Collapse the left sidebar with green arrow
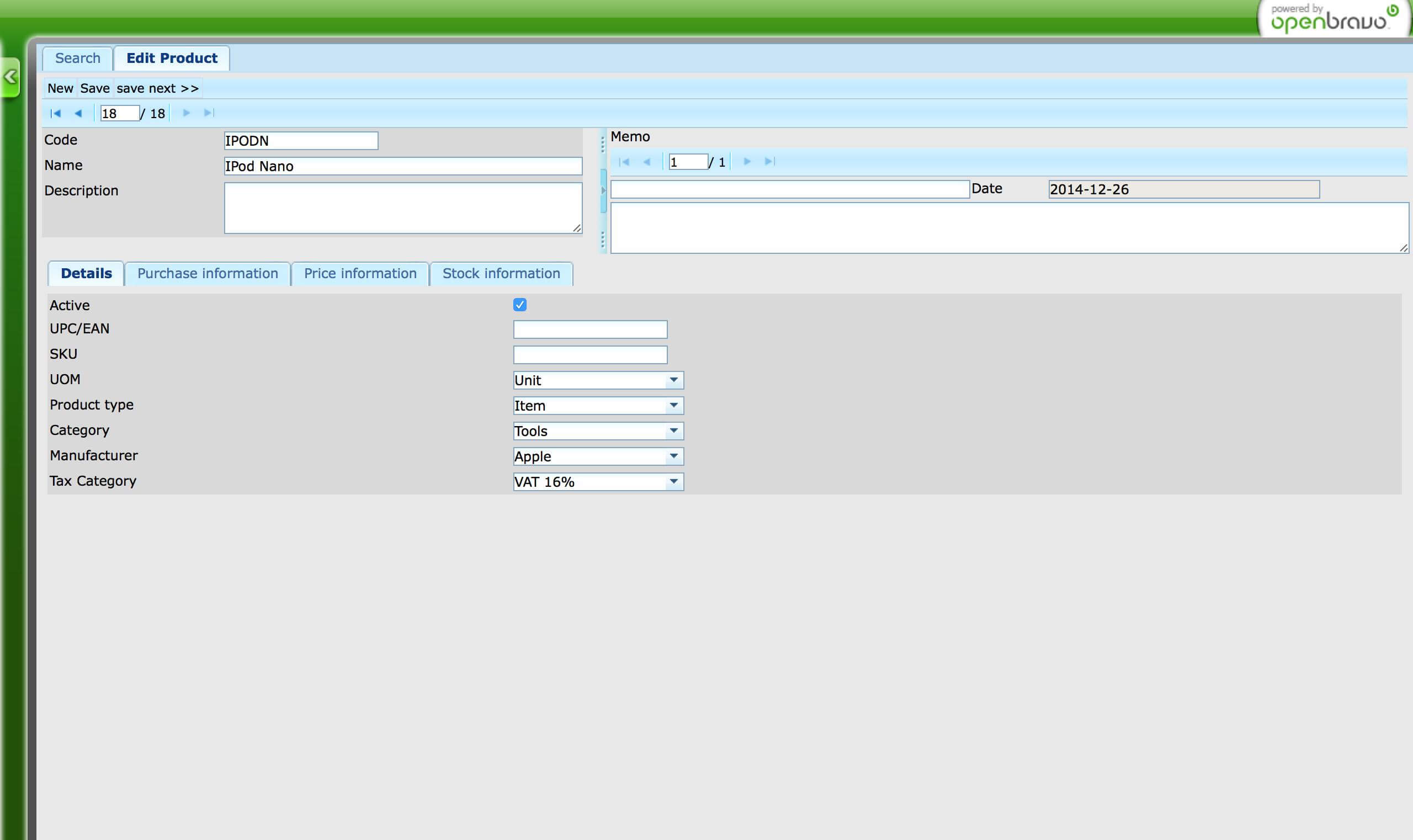The height and width of the screenshot is (840, 1413). 10,77
